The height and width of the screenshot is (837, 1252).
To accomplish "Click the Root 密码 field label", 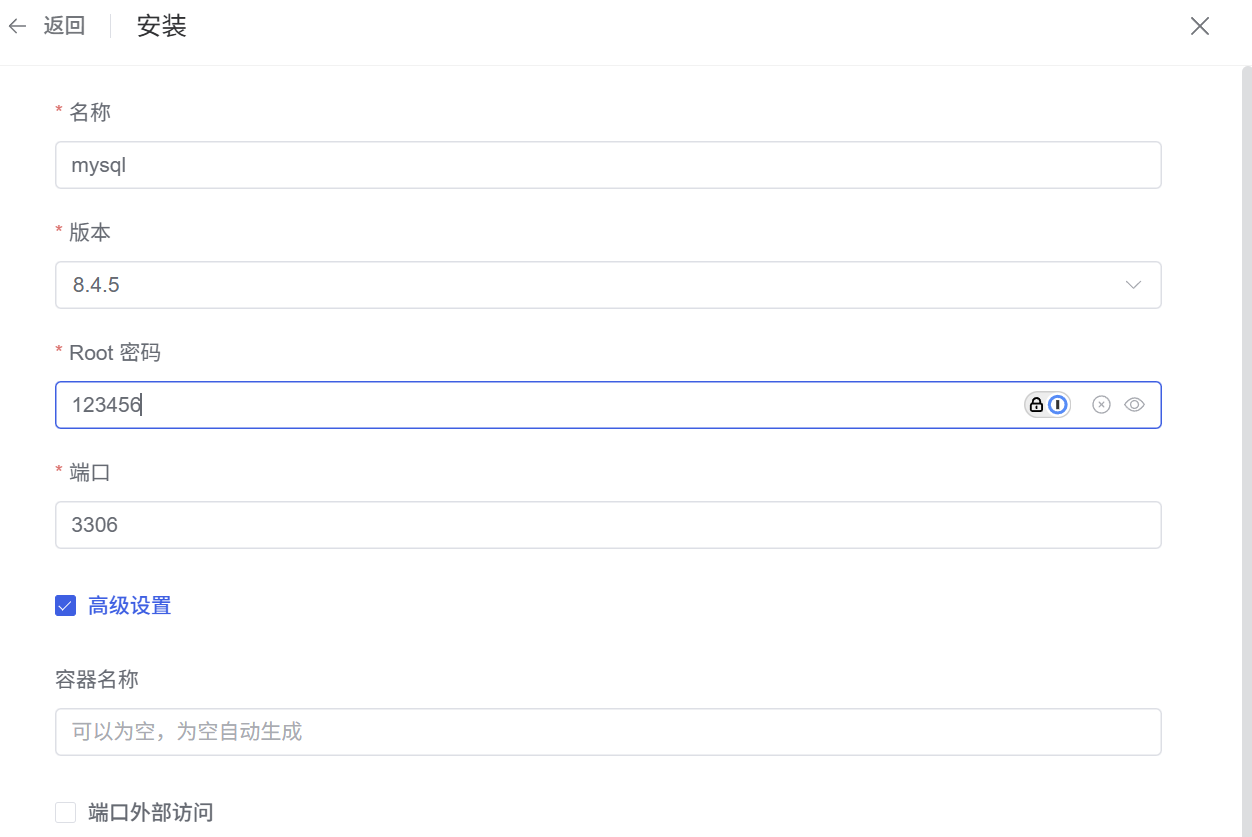I will (x=114, y=352).
